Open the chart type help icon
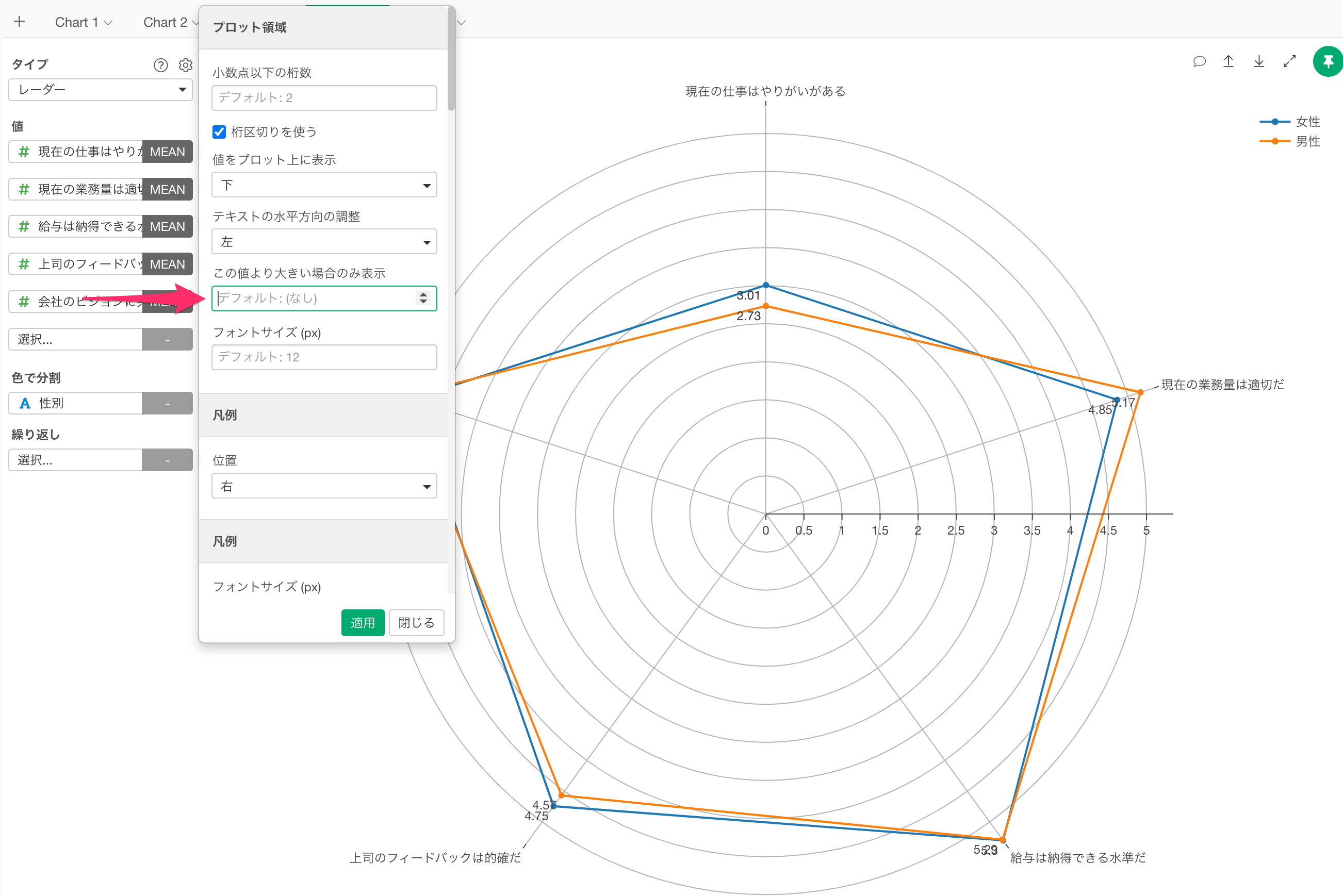Image resolution: width=1343 pixels, height=896 pixels. tap(161, 65)
